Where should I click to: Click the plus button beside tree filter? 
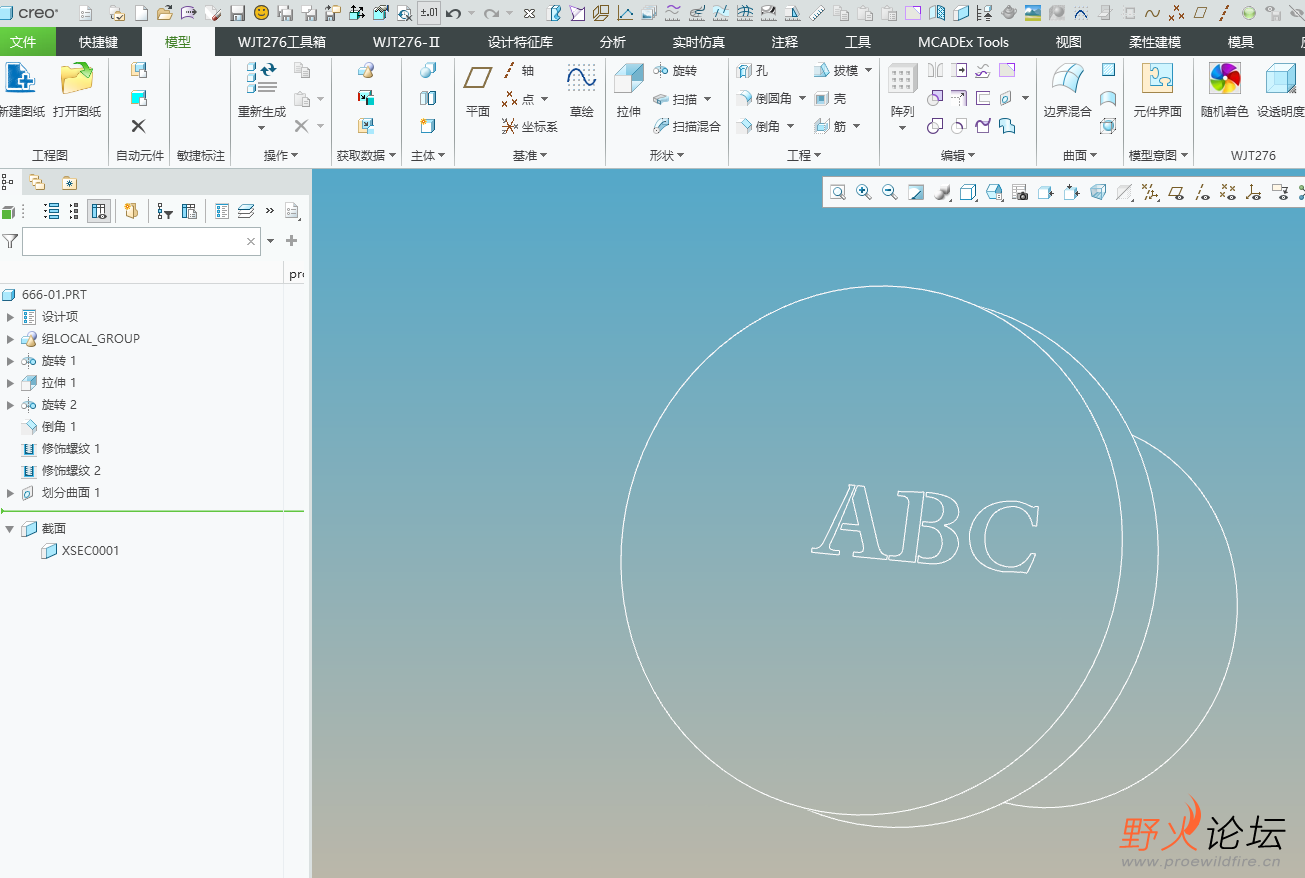pyautogui.click(x=292, y=241)
